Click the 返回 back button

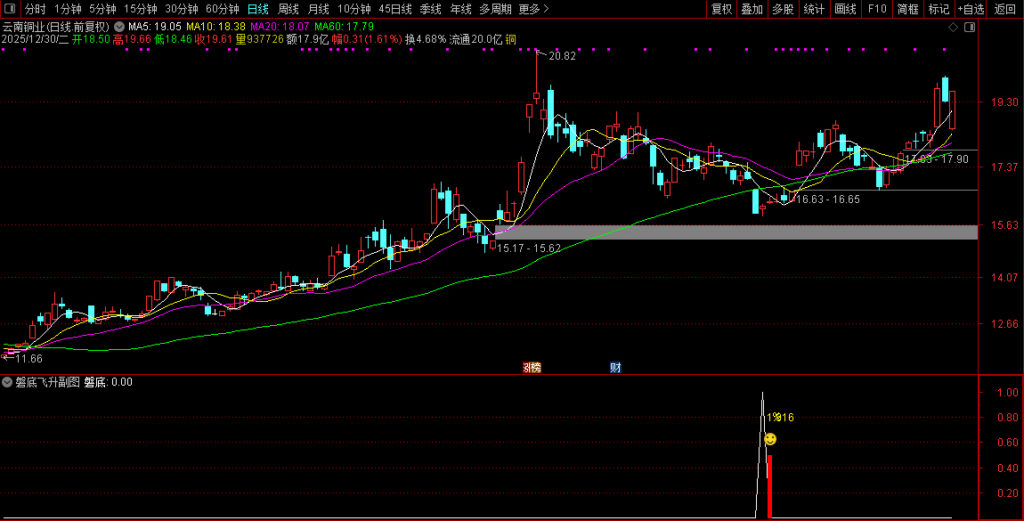1004,9
